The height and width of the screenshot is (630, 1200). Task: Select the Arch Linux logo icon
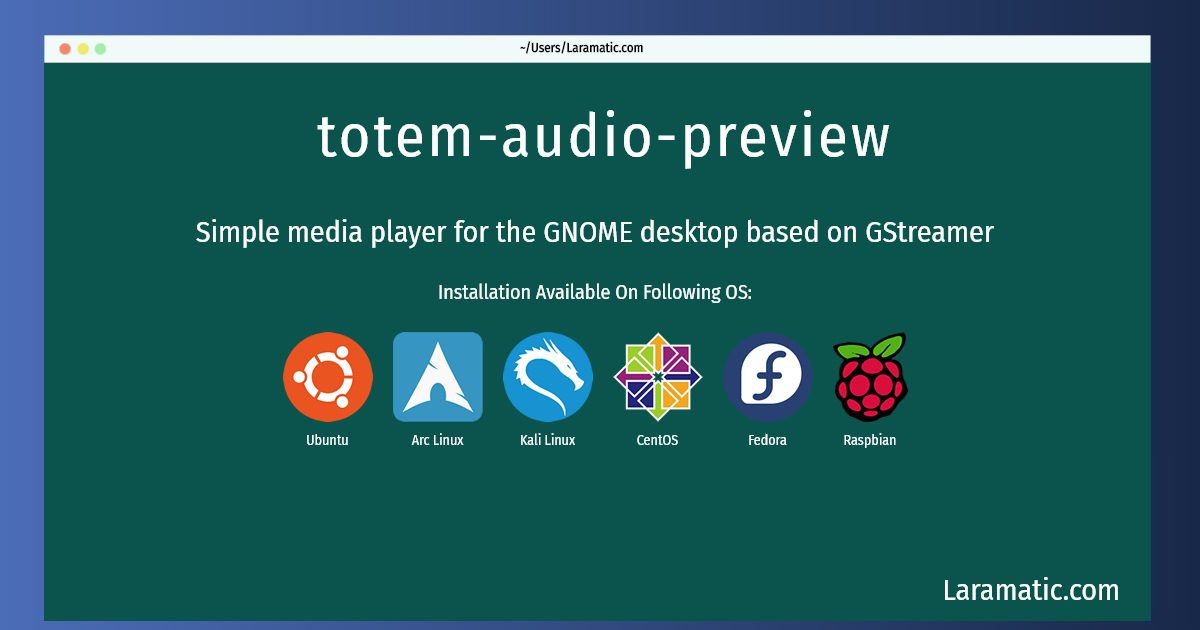[x=438, y=377]
